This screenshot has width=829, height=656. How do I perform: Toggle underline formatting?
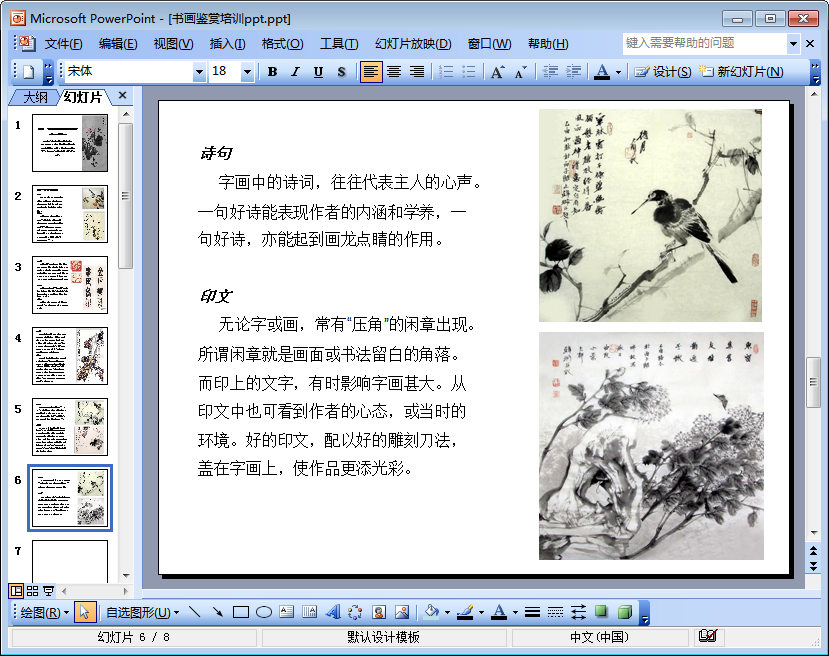pos(318,72)
